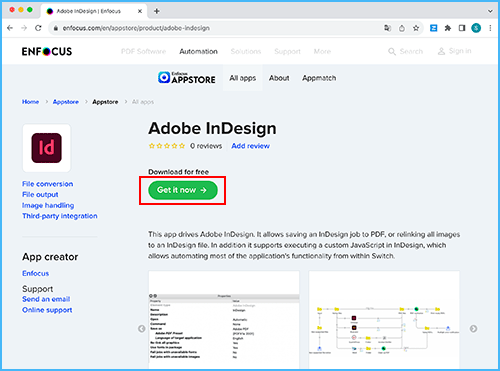This screenshot has height=371, width=500.
Task: Open the side panel icon in toolbar
Action: [462, 28]
